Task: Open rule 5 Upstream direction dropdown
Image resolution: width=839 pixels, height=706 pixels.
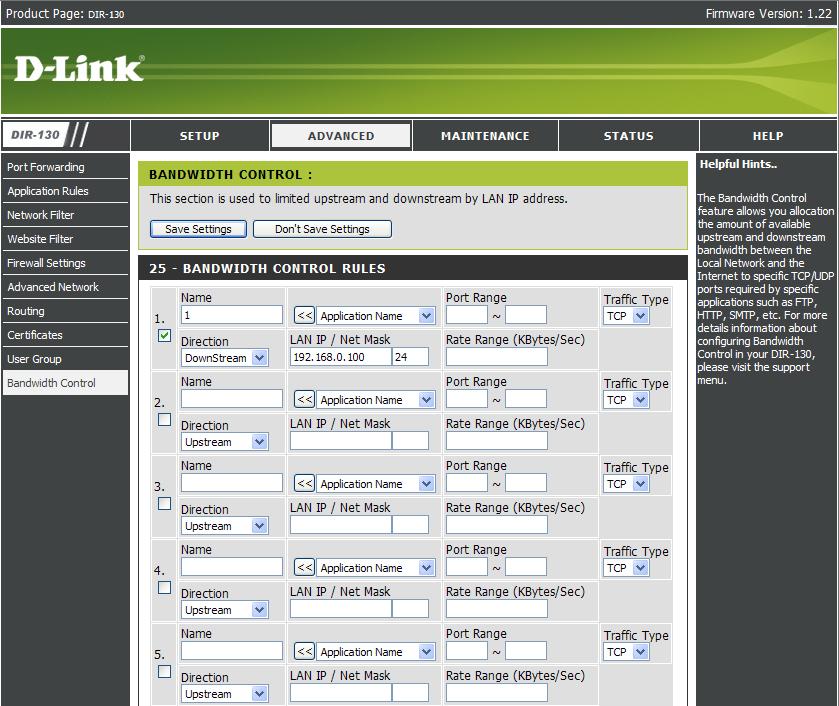Action: pyautogui.click(x=225, y=694)
